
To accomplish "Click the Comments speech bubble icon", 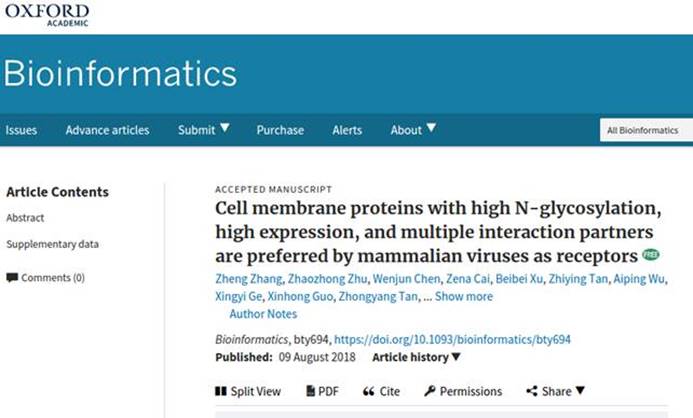I will coord(12,277).
